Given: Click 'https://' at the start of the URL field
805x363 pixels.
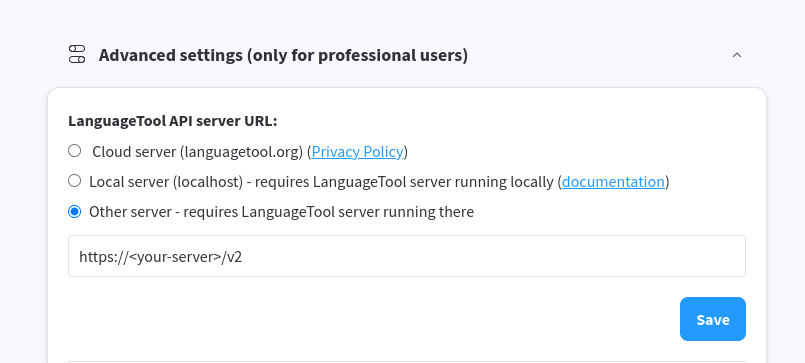Looking at the screenshot, I should [104, 257].
